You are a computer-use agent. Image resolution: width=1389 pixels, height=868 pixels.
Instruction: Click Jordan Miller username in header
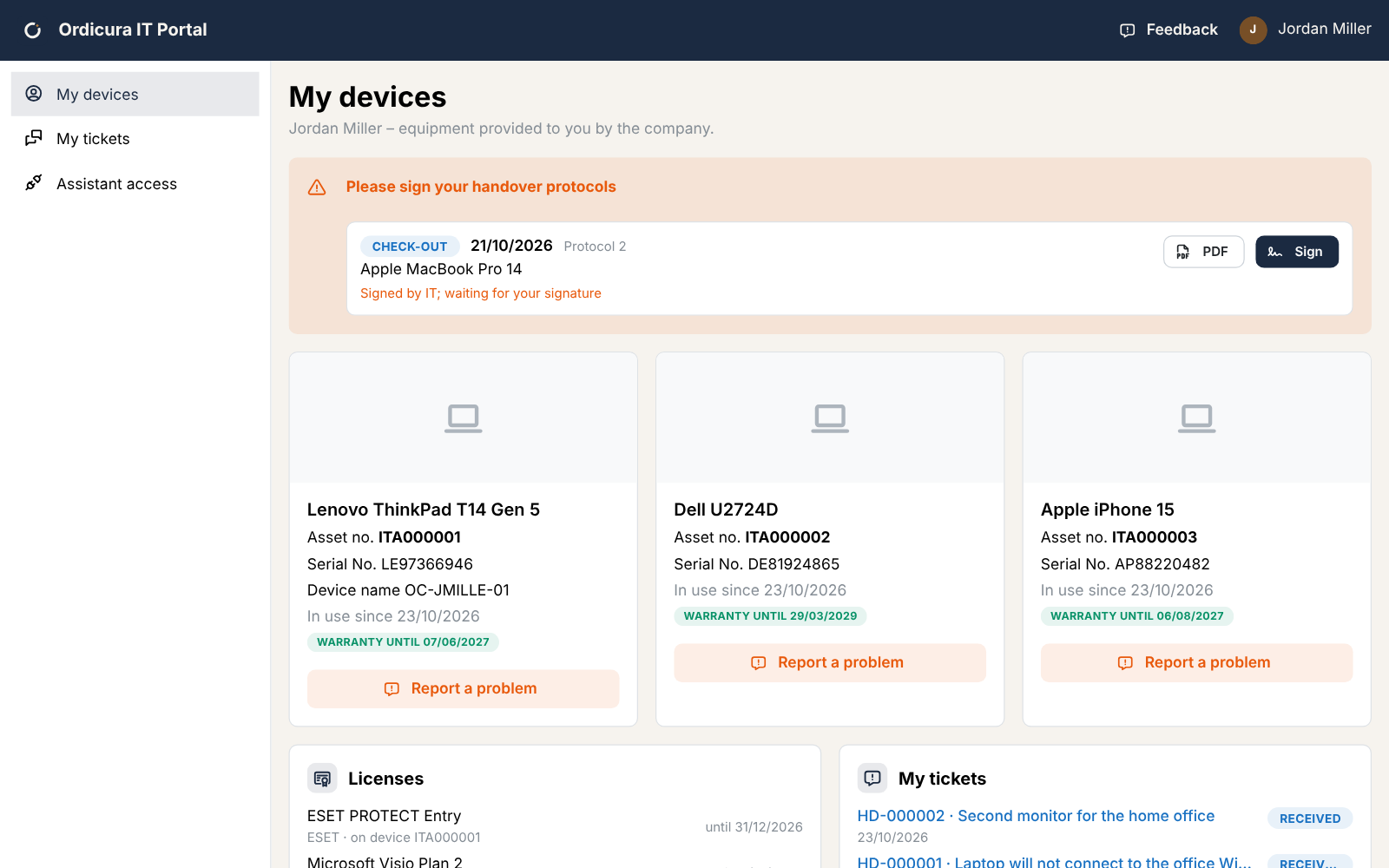1324,29
